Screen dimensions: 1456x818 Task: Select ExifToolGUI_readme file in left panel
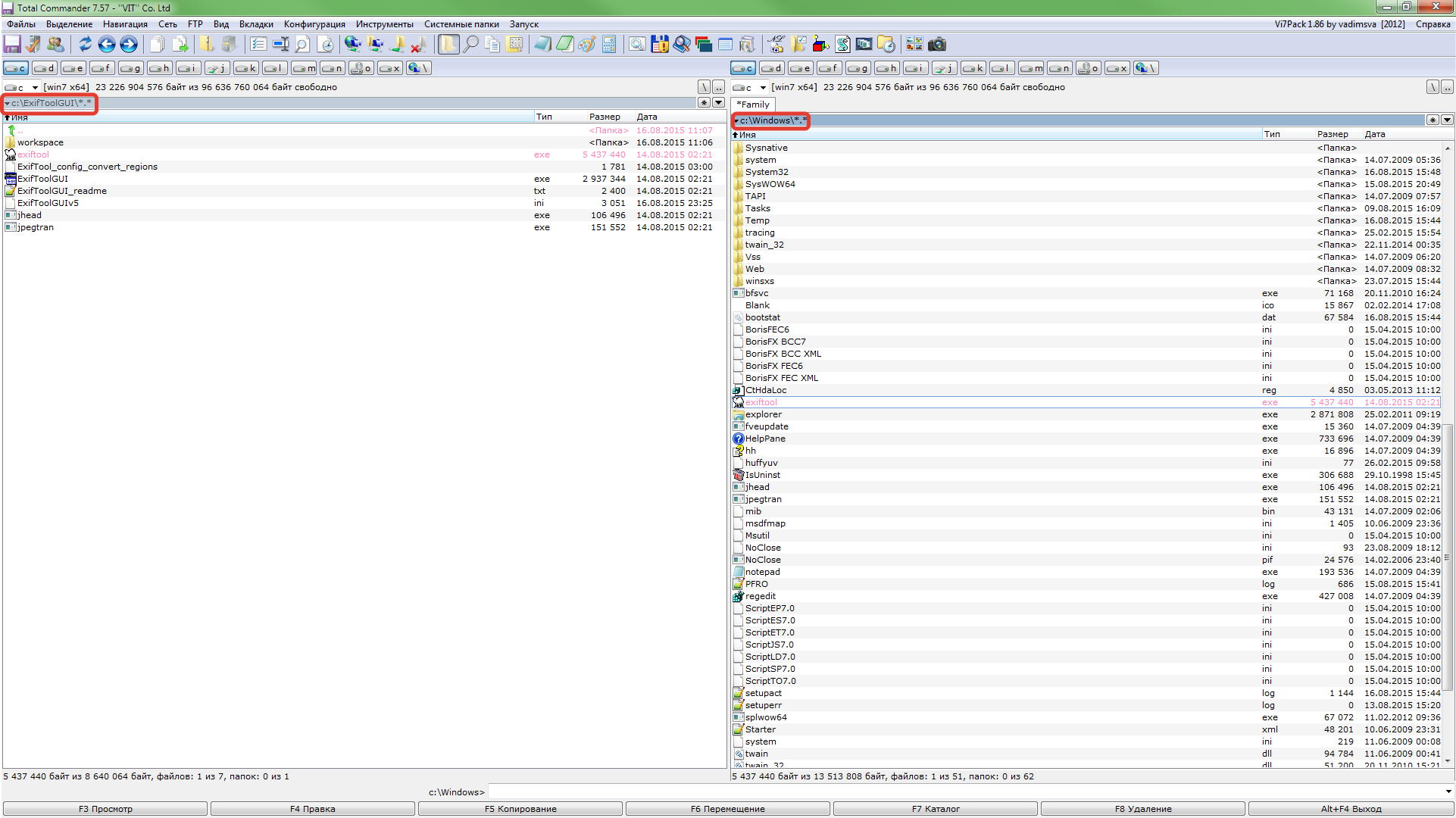tap(364, 191)
